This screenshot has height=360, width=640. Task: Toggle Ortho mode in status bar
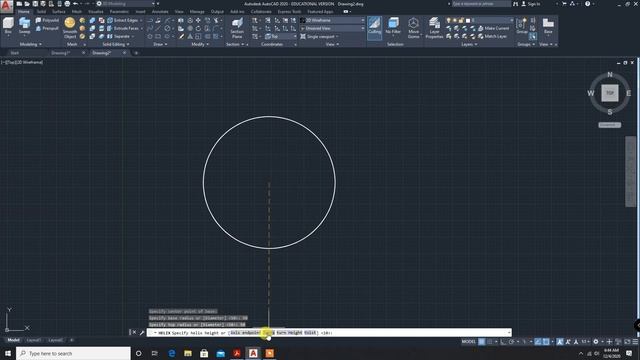(x=503, y=341)
